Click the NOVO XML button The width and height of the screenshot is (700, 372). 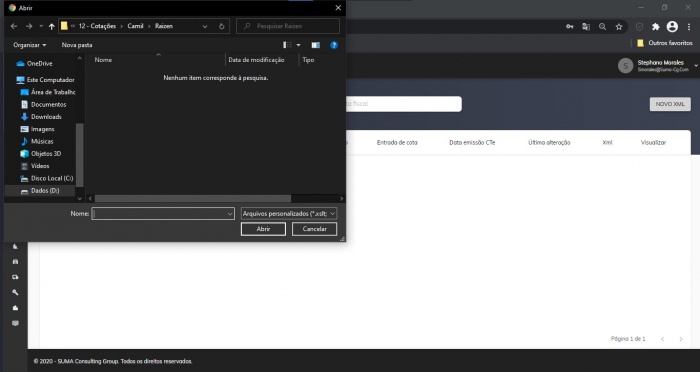(x=670, y=104)
